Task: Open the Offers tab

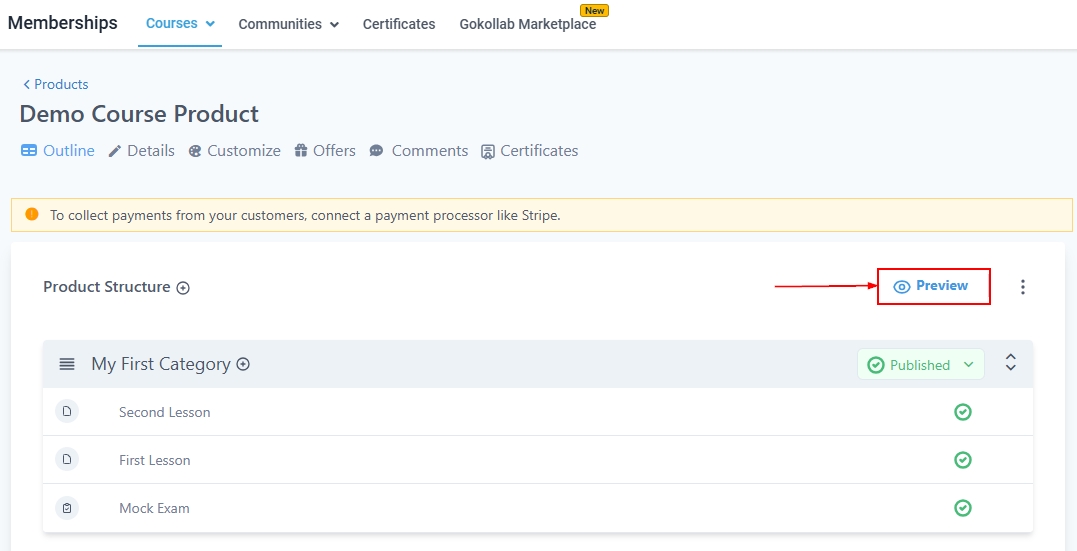Action: coord(325,151)
